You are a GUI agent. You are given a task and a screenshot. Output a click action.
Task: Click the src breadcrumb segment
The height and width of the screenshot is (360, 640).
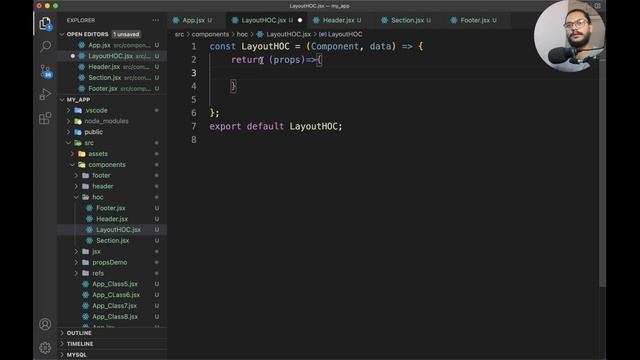(x=179, y=34)
